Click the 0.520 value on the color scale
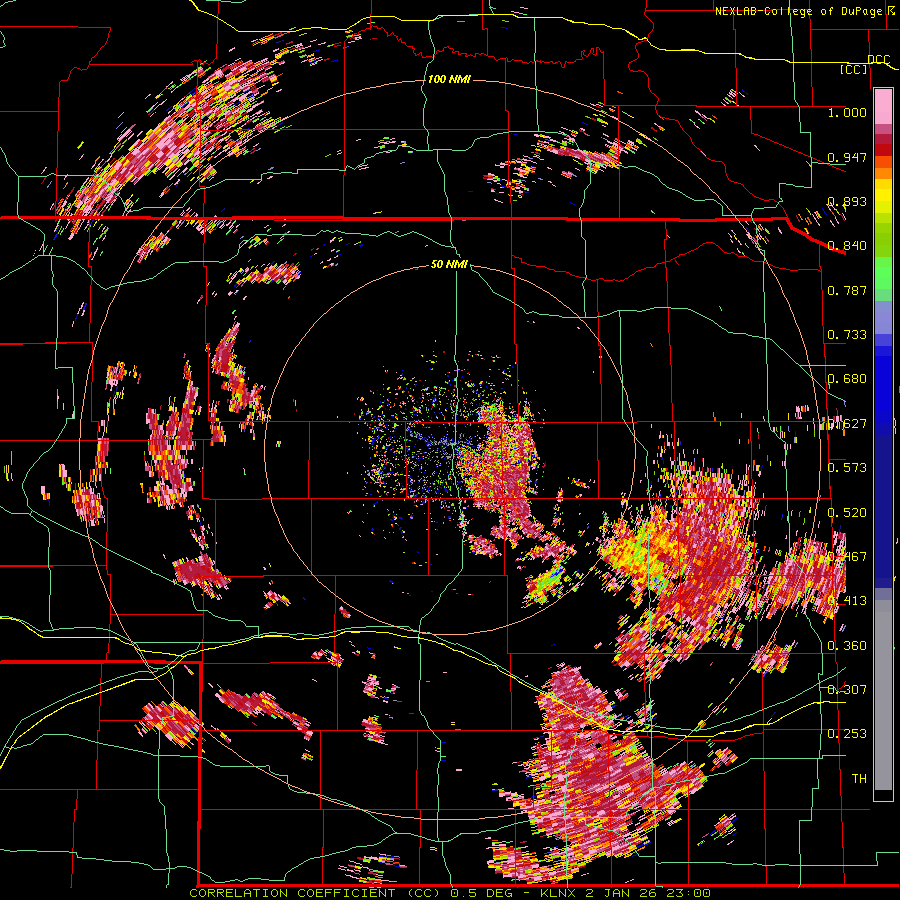900x900 pixels. (847, 512)
